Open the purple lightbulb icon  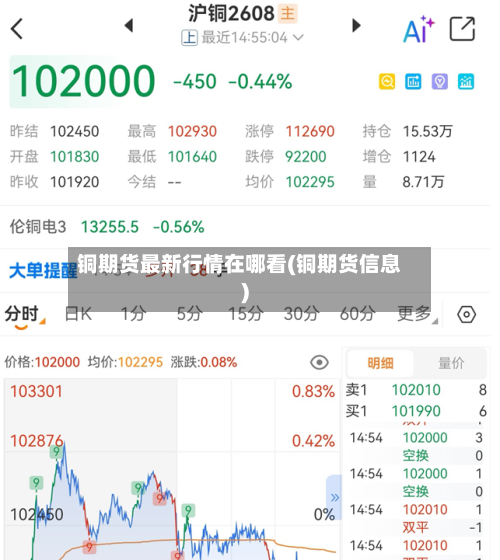tap(440, 81)
